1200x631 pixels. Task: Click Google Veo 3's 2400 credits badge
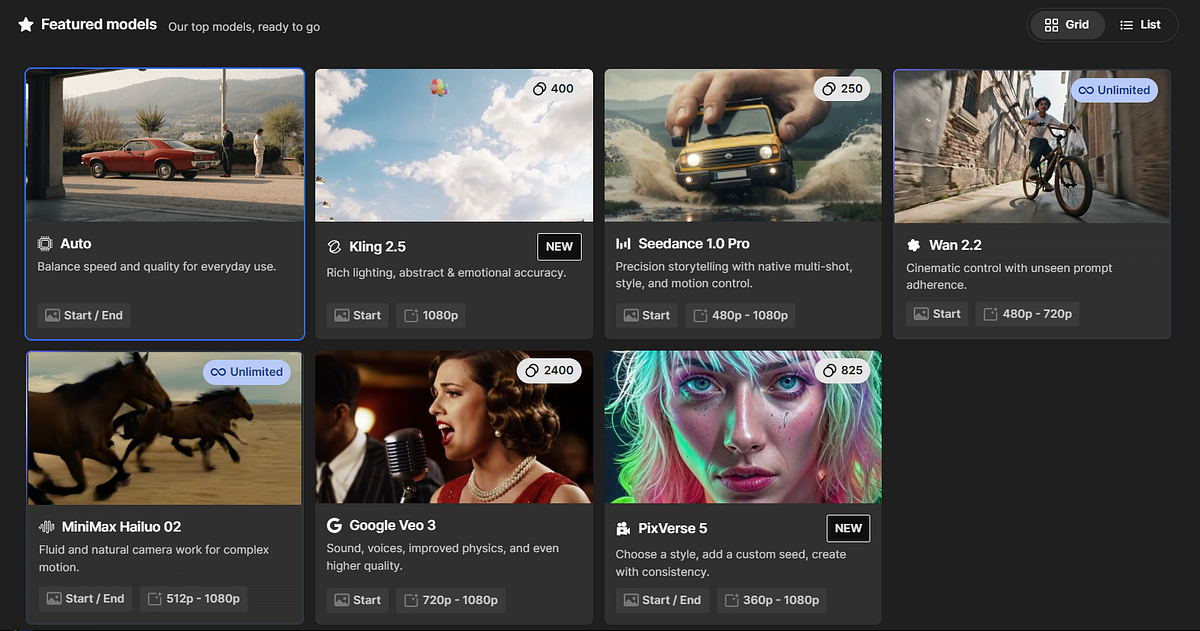(550, 371)
